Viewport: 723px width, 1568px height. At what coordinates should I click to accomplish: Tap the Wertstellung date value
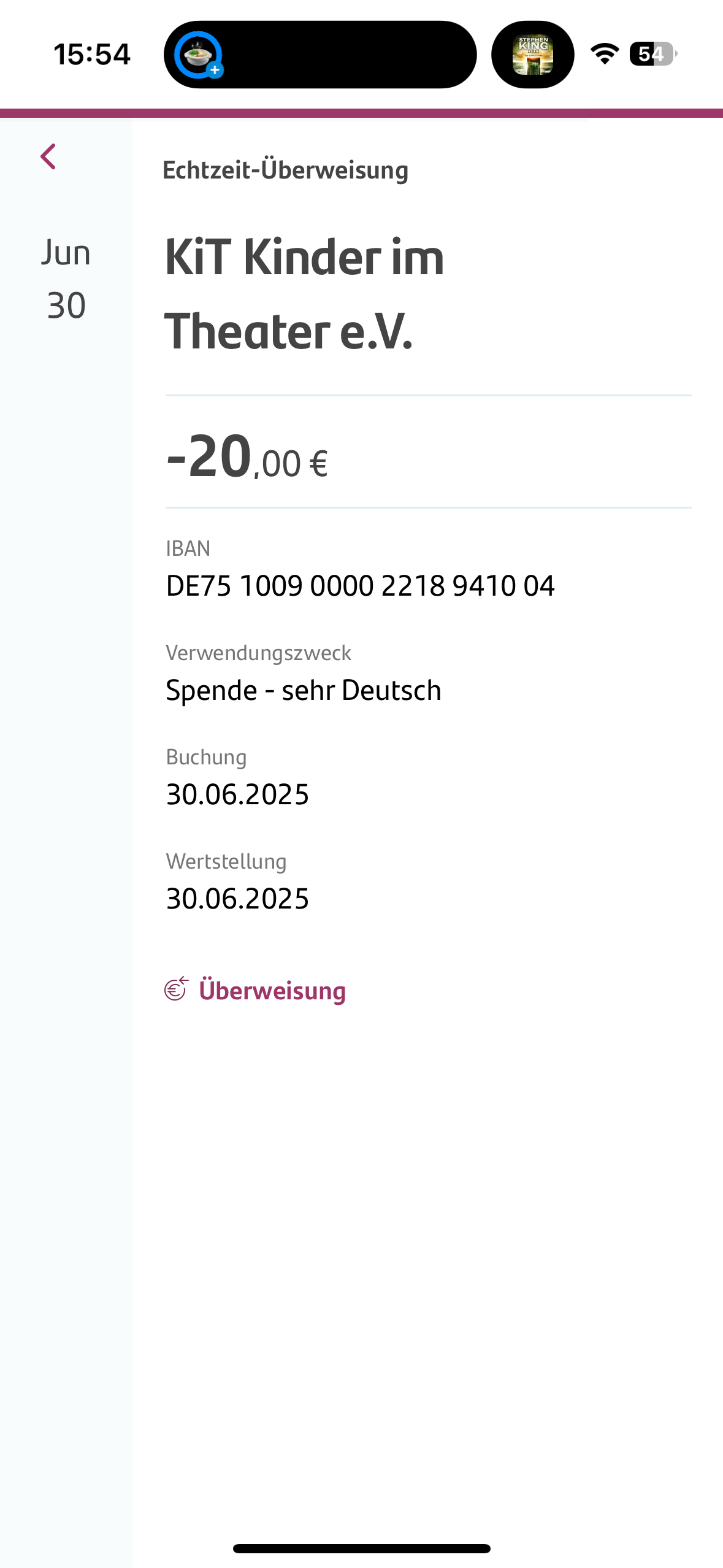(237, 899)
